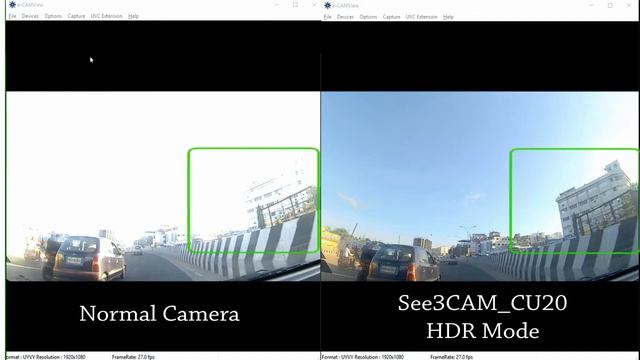The image size is (640, 360).
Task: Open Options menu in right e-CAMView window
Action: [368, 17]
